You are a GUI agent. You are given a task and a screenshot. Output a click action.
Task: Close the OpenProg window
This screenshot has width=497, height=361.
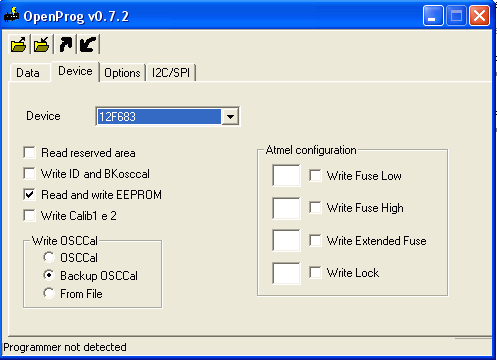[x=479, y=15]
